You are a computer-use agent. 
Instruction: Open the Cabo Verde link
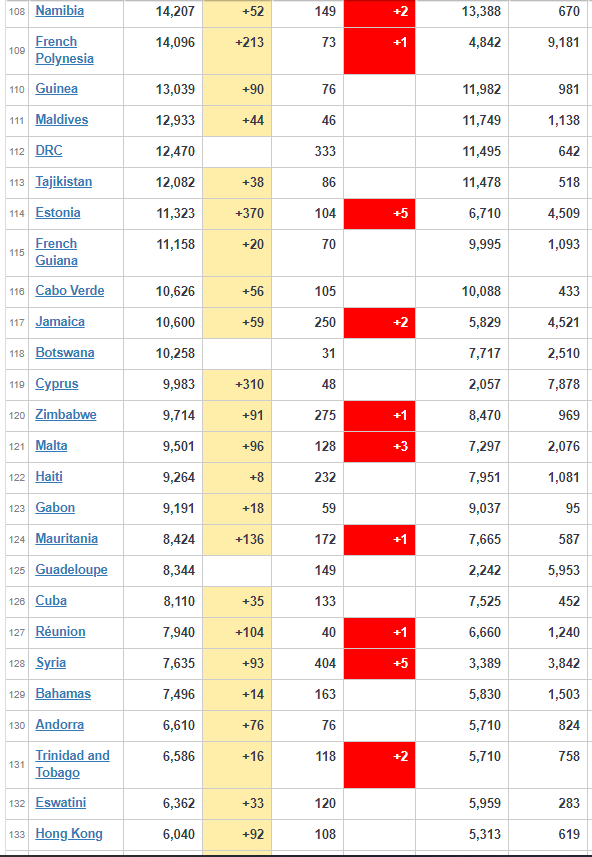(x=70, y=291)
